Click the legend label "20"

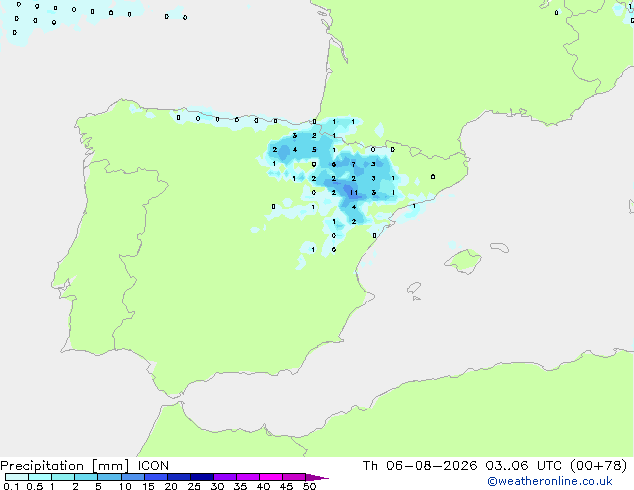(171, 486)
